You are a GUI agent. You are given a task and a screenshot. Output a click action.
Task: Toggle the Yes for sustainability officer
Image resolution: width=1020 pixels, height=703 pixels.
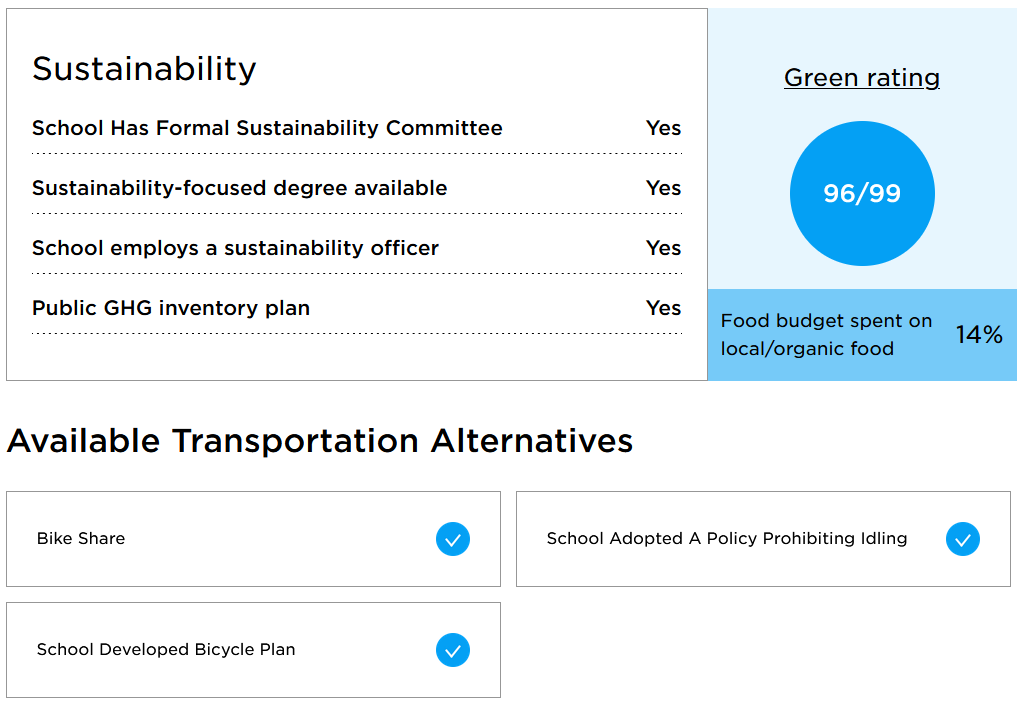pyautogui.click(x=663, y=248)
